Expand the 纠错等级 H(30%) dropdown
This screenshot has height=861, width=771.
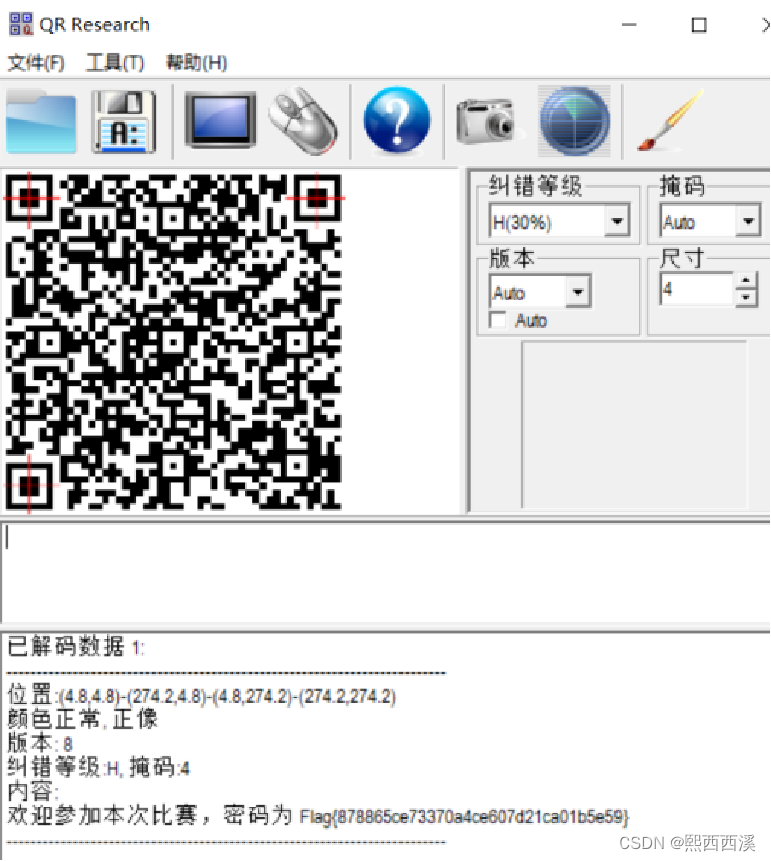617,221
